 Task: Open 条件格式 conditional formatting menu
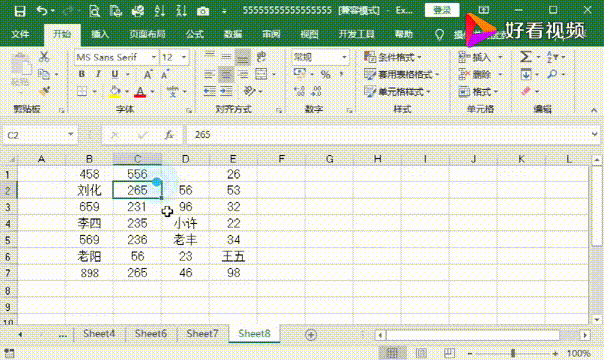tap(393, 57)
